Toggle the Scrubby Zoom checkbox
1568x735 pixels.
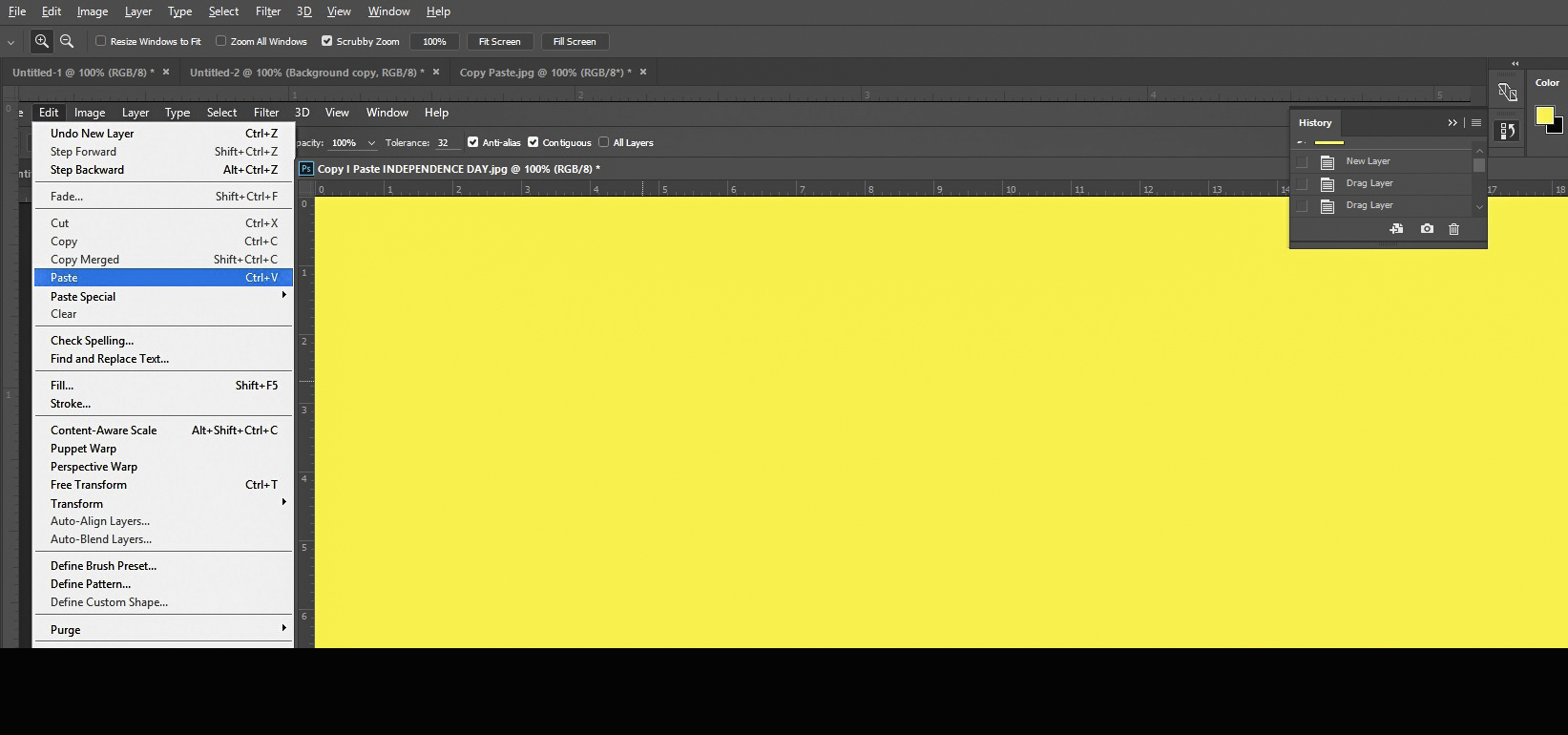(x=326, y=41)
